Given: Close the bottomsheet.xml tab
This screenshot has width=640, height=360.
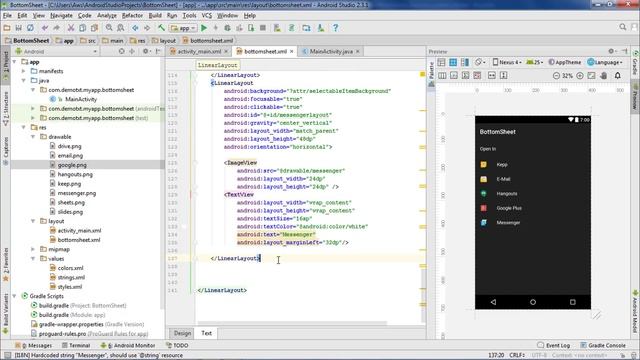Looking at the screenshot, I should pos(291,51).
